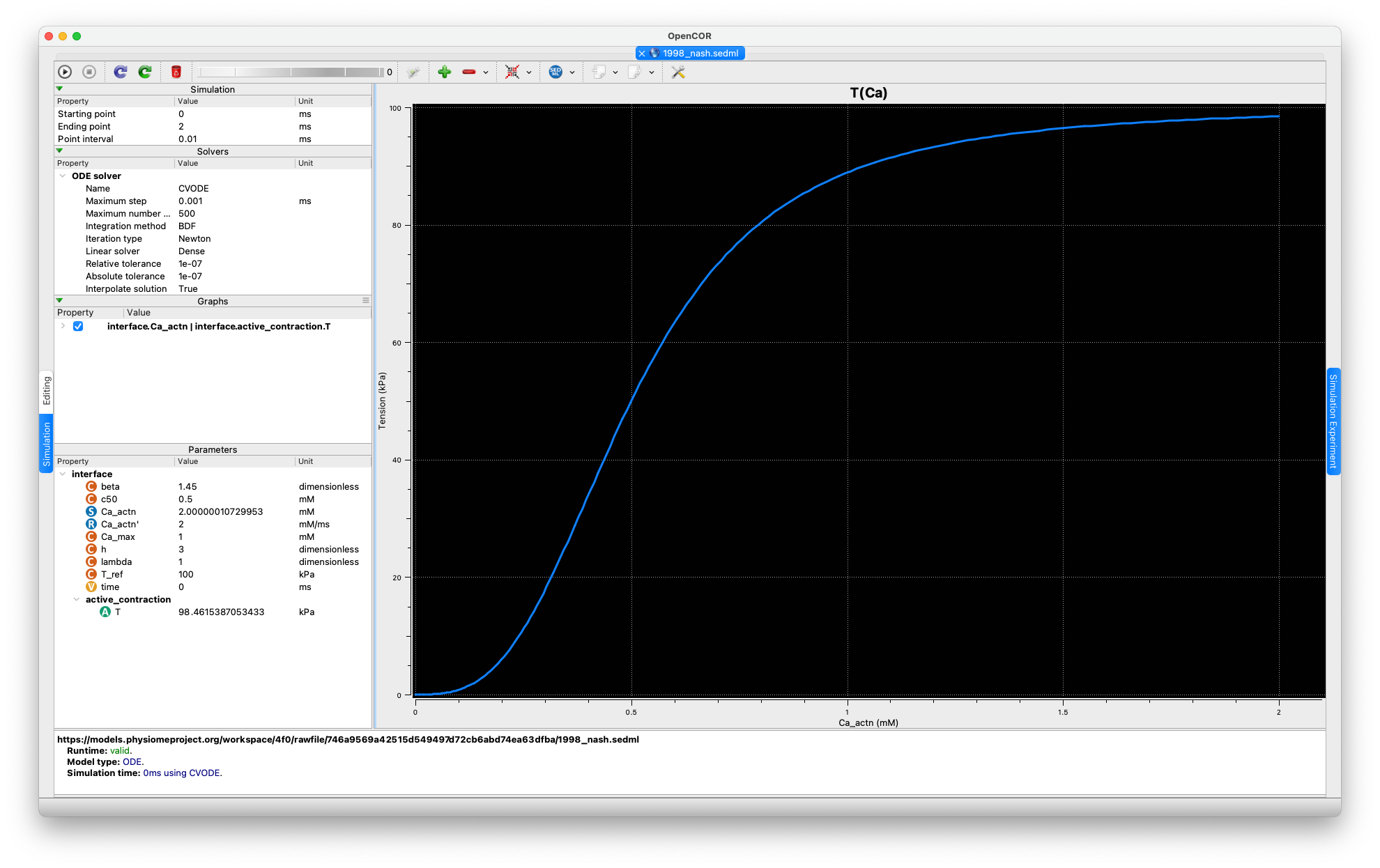
Task: Click the Run simulation play button
Action: click(x=65, y=72)
